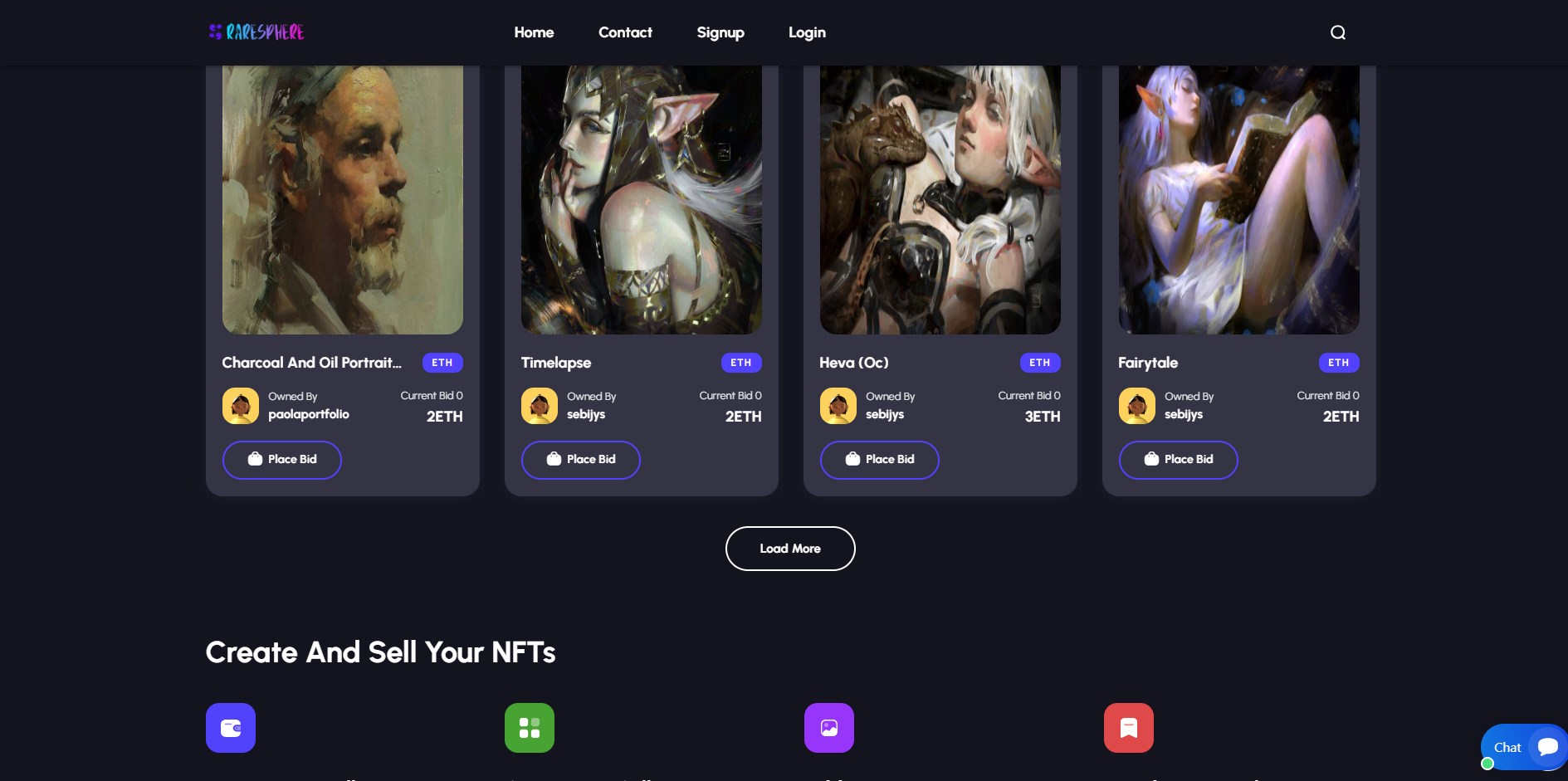The height and width of the screenshot is (781, 1568).
Task: Place bid on Charcoal And Oil Portrait
Action: tap(282, 460)
